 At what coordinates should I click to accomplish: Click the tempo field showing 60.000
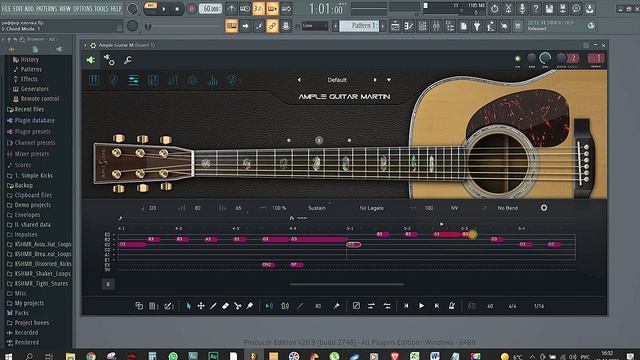click(211, 9)
